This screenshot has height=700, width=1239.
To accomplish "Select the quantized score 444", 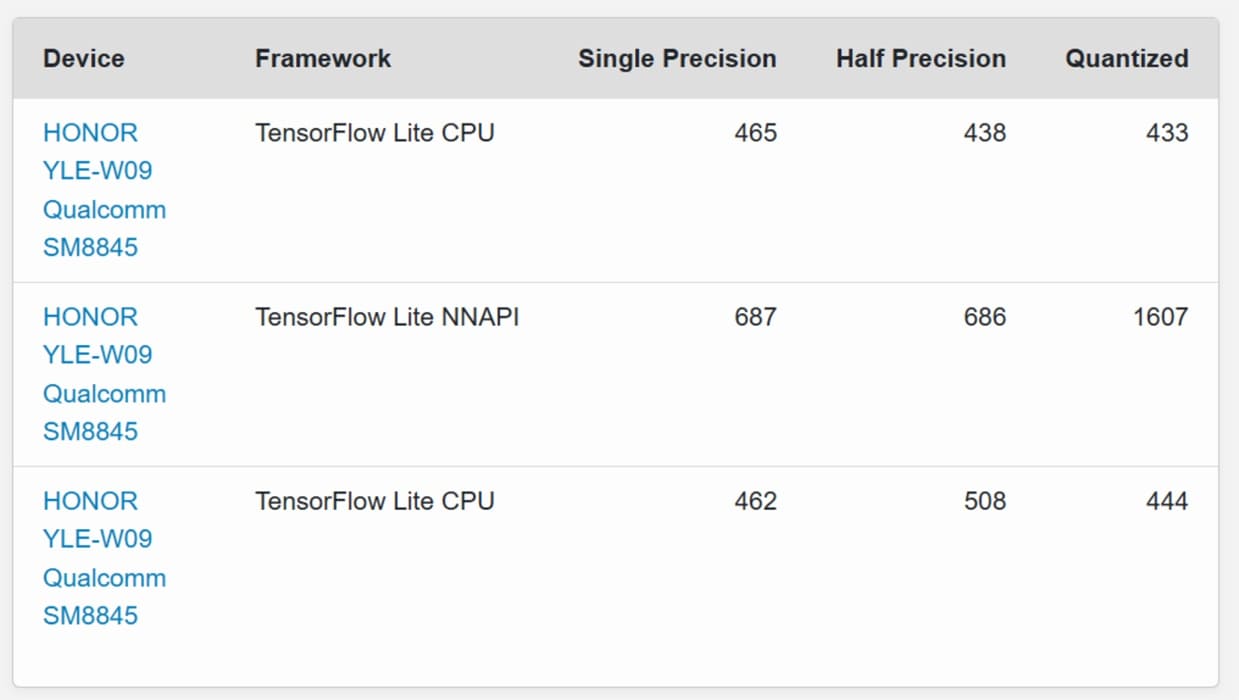I will (x=1167, y=501).
